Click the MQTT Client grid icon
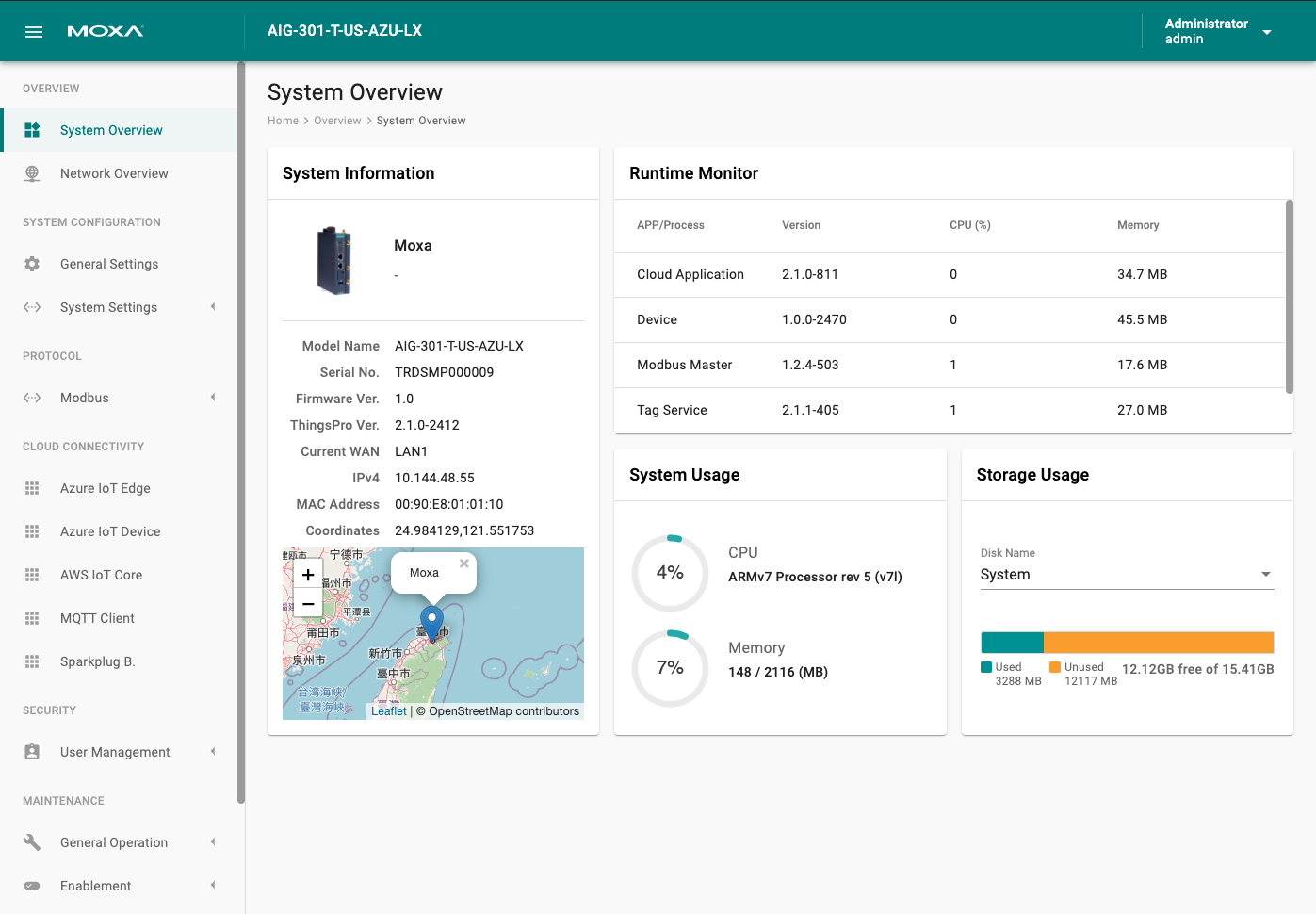 pos(32,618)
